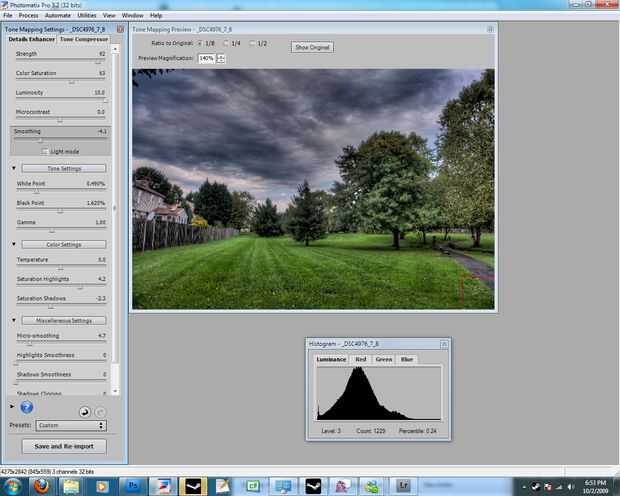
Task: Open the Windows Start orb
Action: click(x=13, y=487)
